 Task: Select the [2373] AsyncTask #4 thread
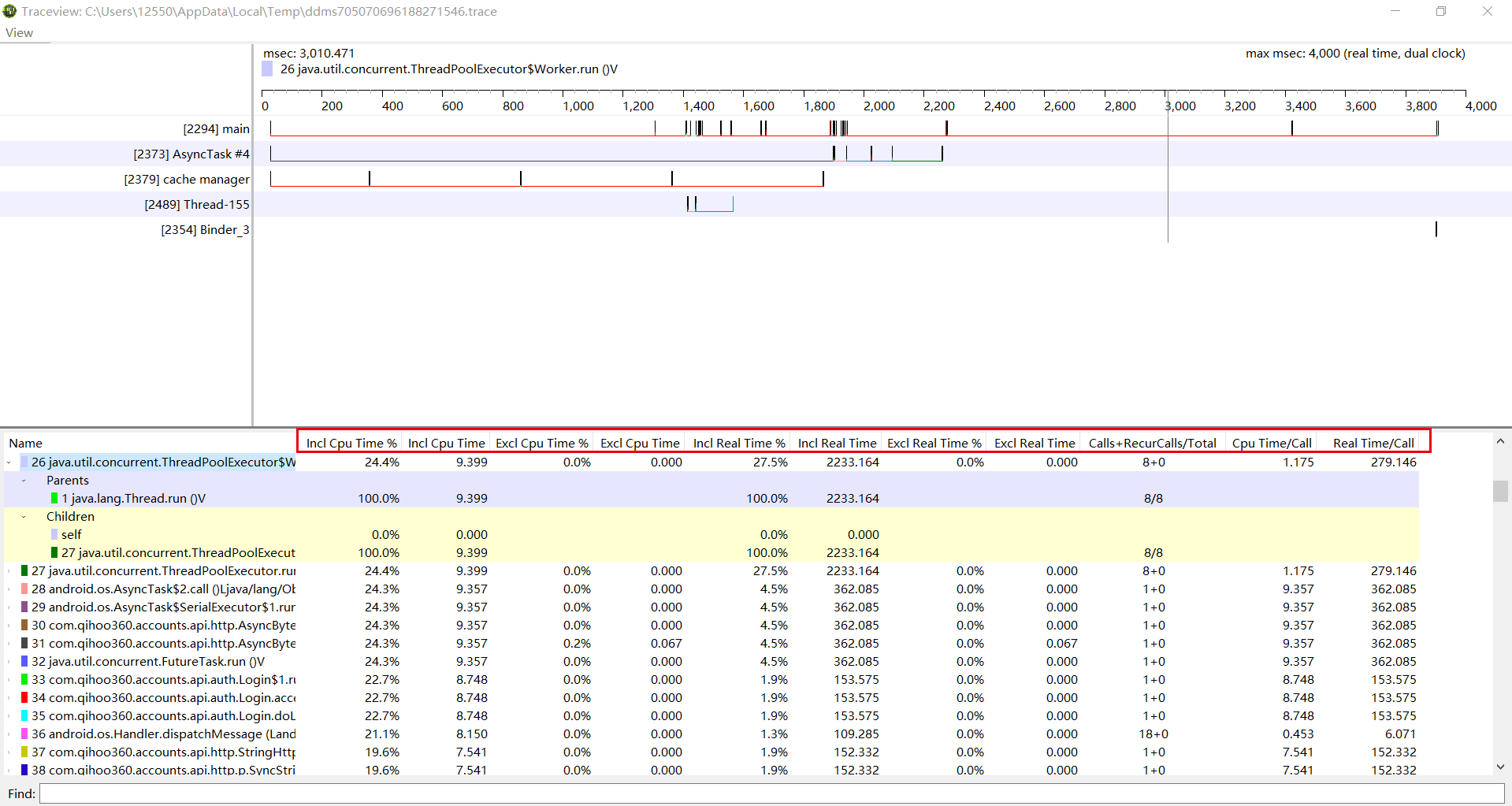point(191,154)
